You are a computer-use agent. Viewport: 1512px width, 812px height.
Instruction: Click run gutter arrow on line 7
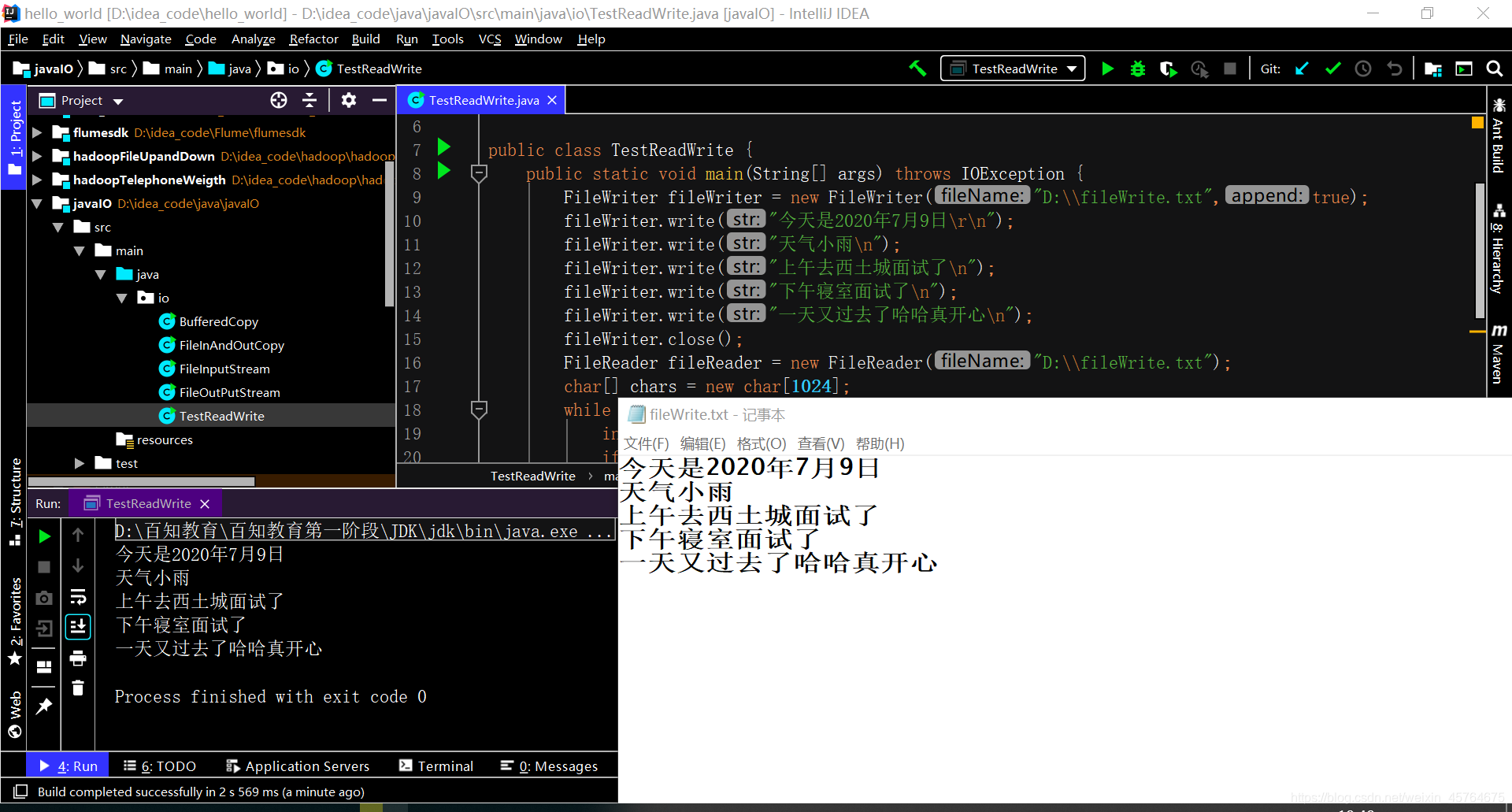[x=444, y=146]
